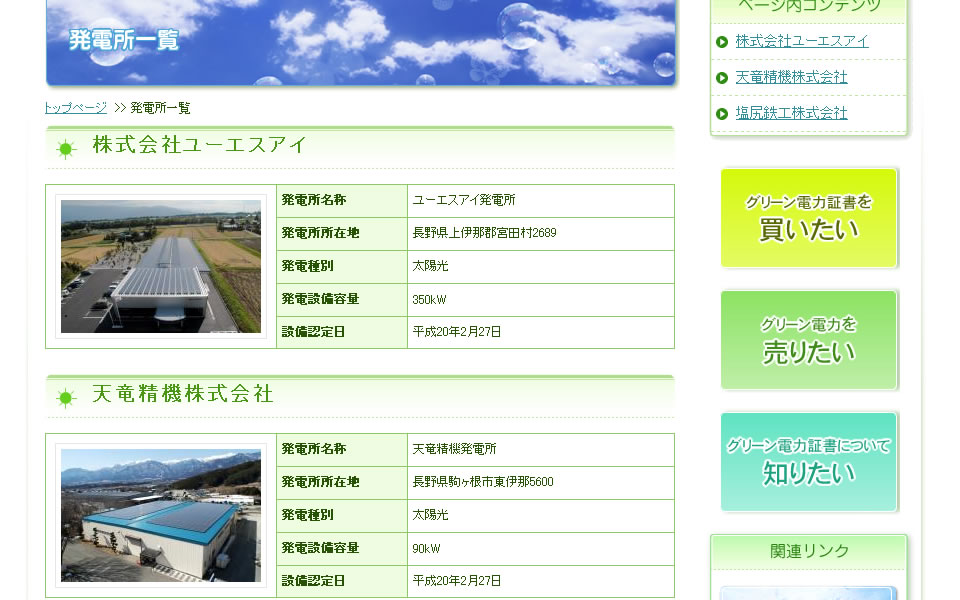Open the ユーエスアイ発電所 aerial photo

(x=161, y=266)
